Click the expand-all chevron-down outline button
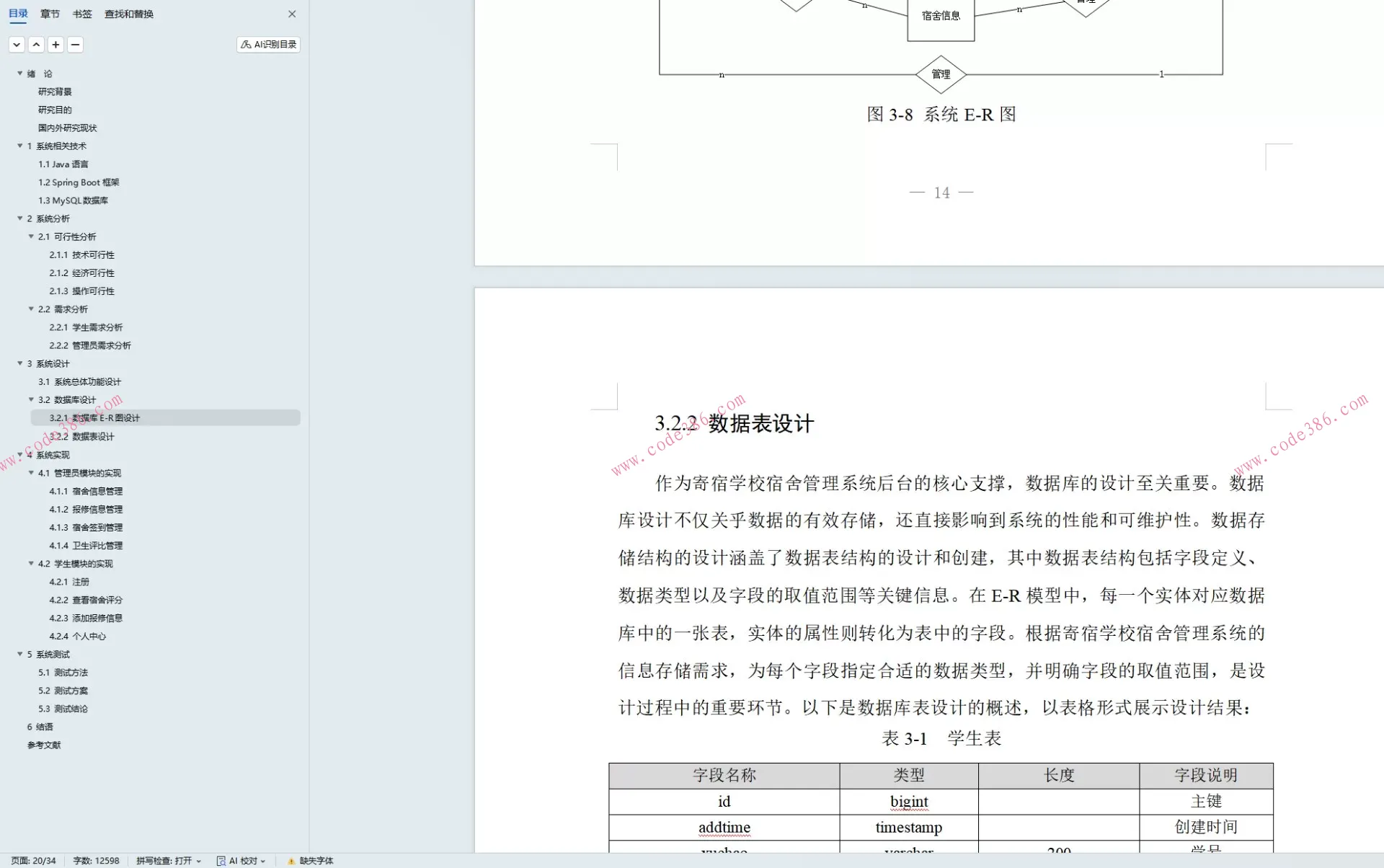Screen dimensions: 1384x868 tap(17, 45)
